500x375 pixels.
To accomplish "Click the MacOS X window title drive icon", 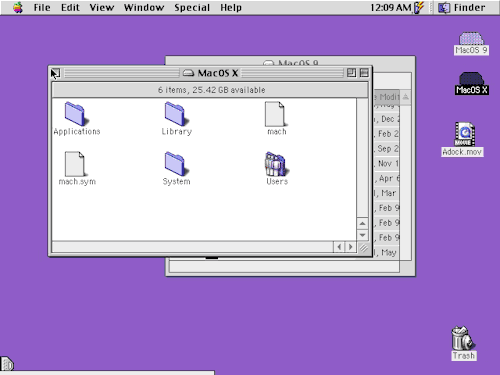I will (x=188, y=73).
